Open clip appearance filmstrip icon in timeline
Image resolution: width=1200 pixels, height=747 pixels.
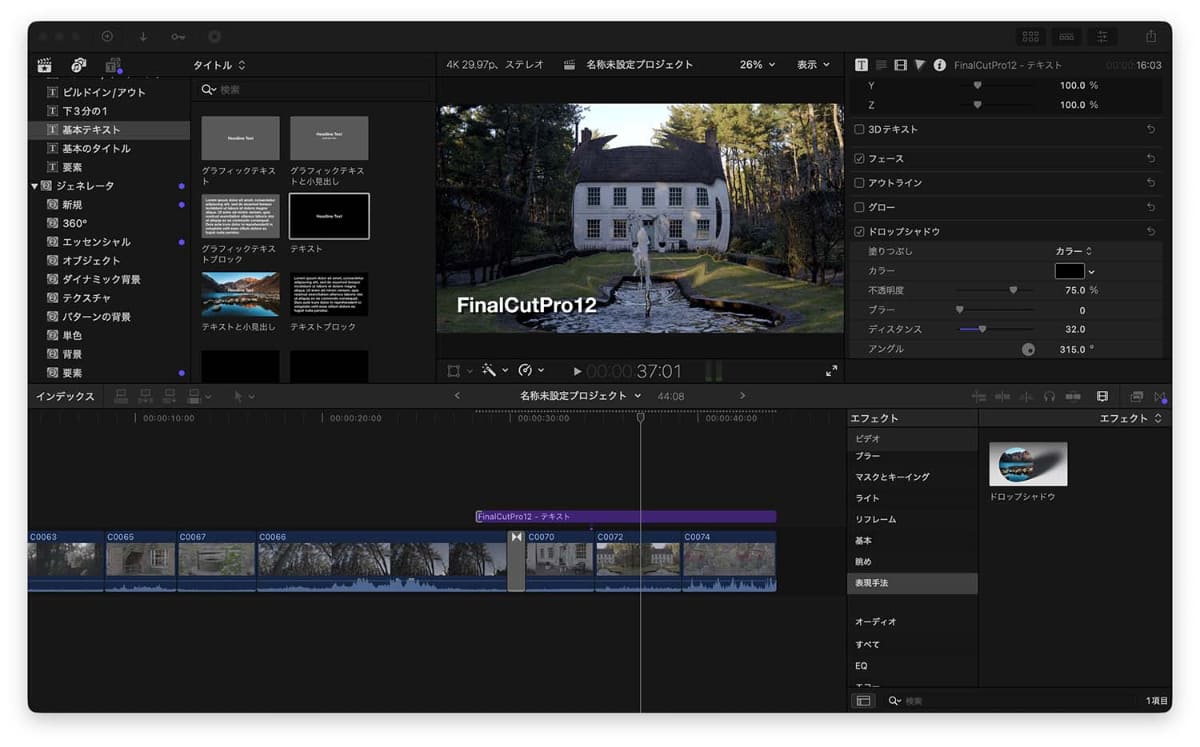coord(1103,397)
